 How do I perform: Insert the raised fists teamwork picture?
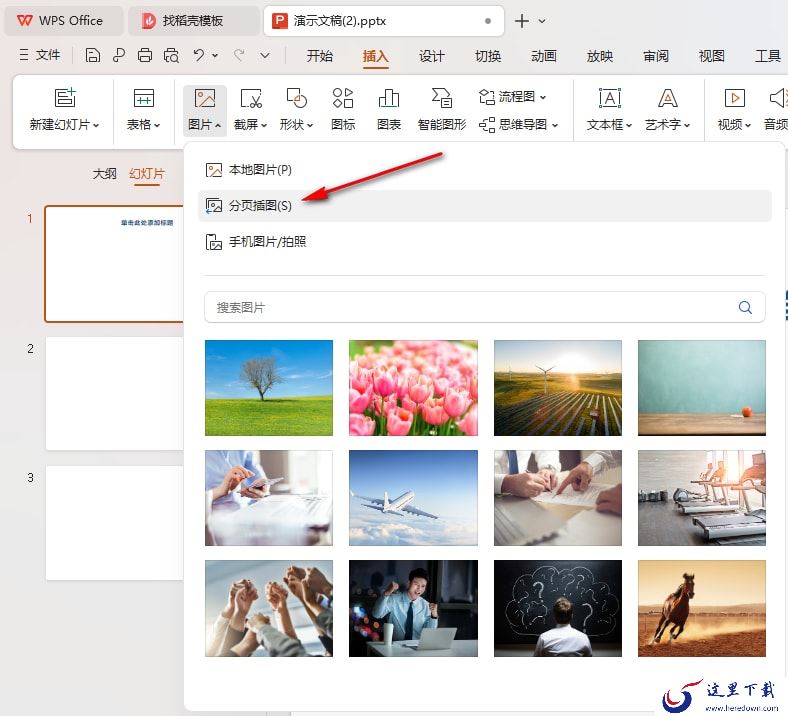pyautogui.click(x=269, y=608)
